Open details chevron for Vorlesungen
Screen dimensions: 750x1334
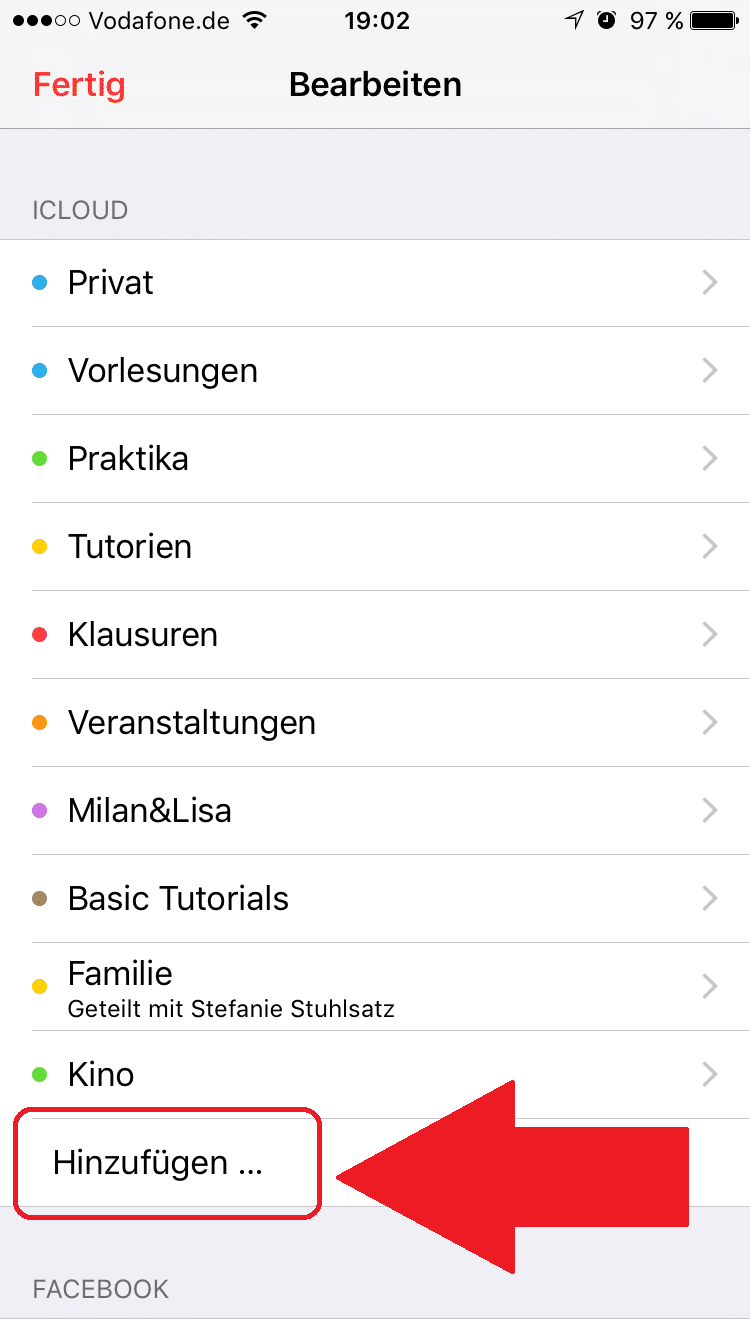710,371
